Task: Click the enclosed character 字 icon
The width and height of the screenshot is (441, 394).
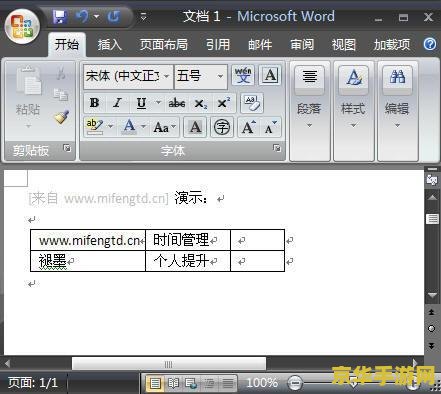Action: pos(222,127)
